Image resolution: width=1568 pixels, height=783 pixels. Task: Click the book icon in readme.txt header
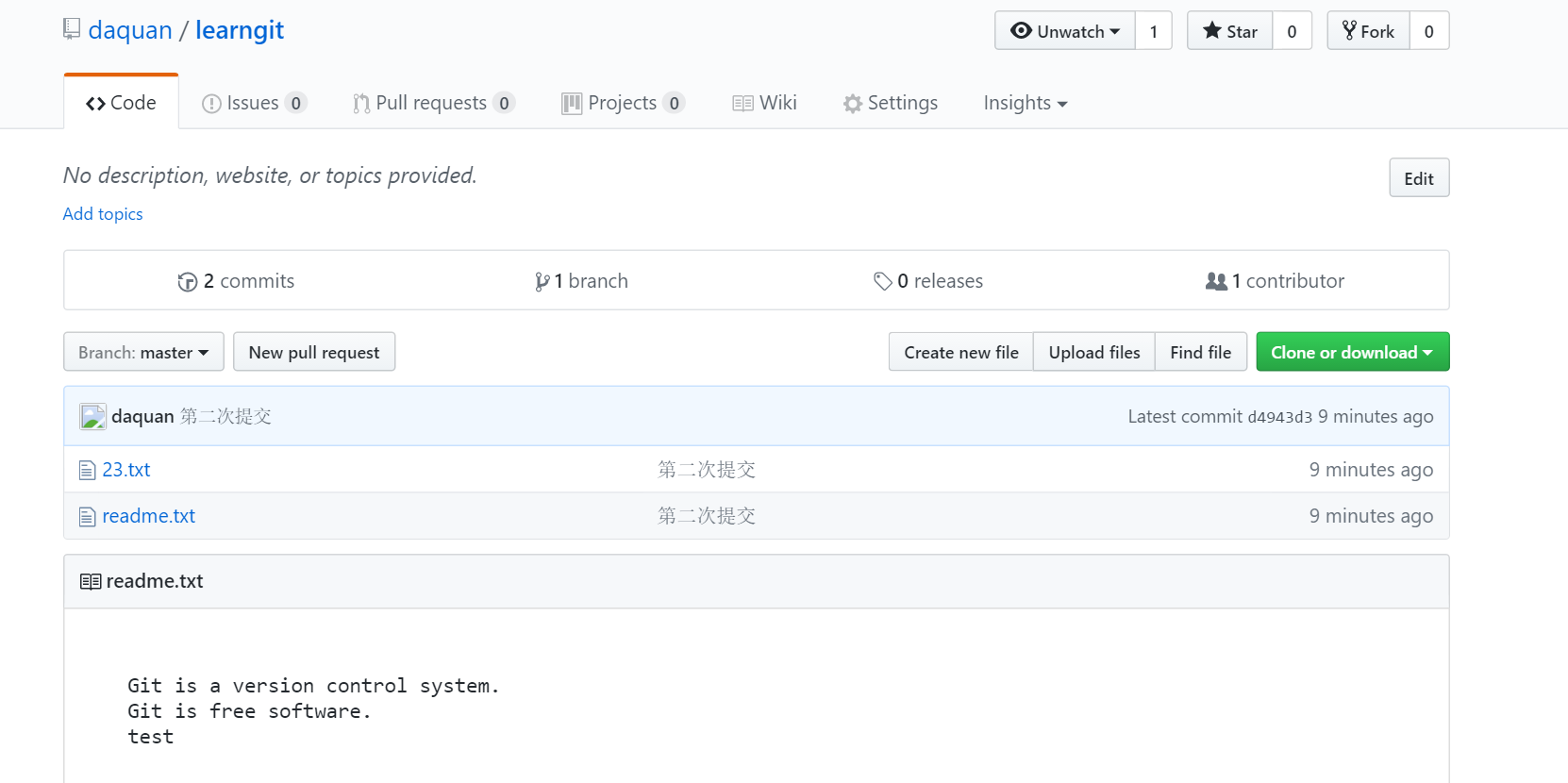coord(91,581)
